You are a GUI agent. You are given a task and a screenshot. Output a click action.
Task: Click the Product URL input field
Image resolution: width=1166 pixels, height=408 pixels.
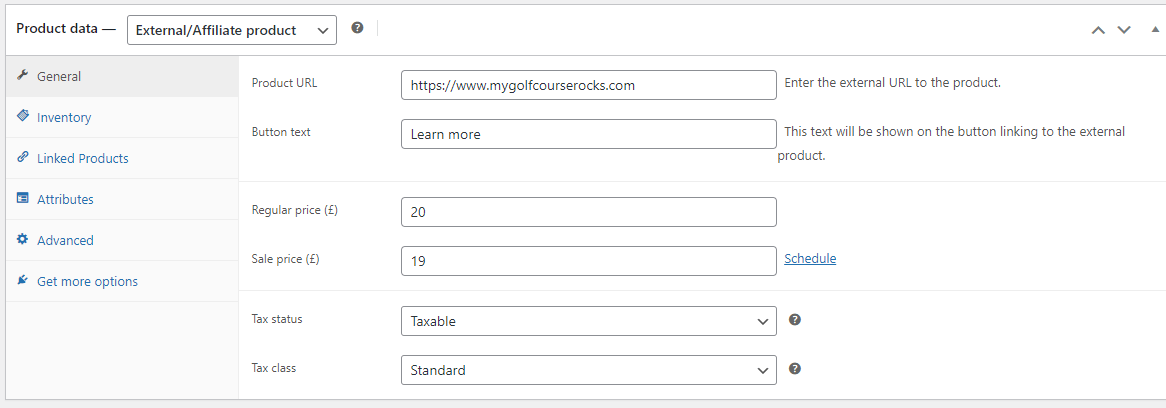589,85
